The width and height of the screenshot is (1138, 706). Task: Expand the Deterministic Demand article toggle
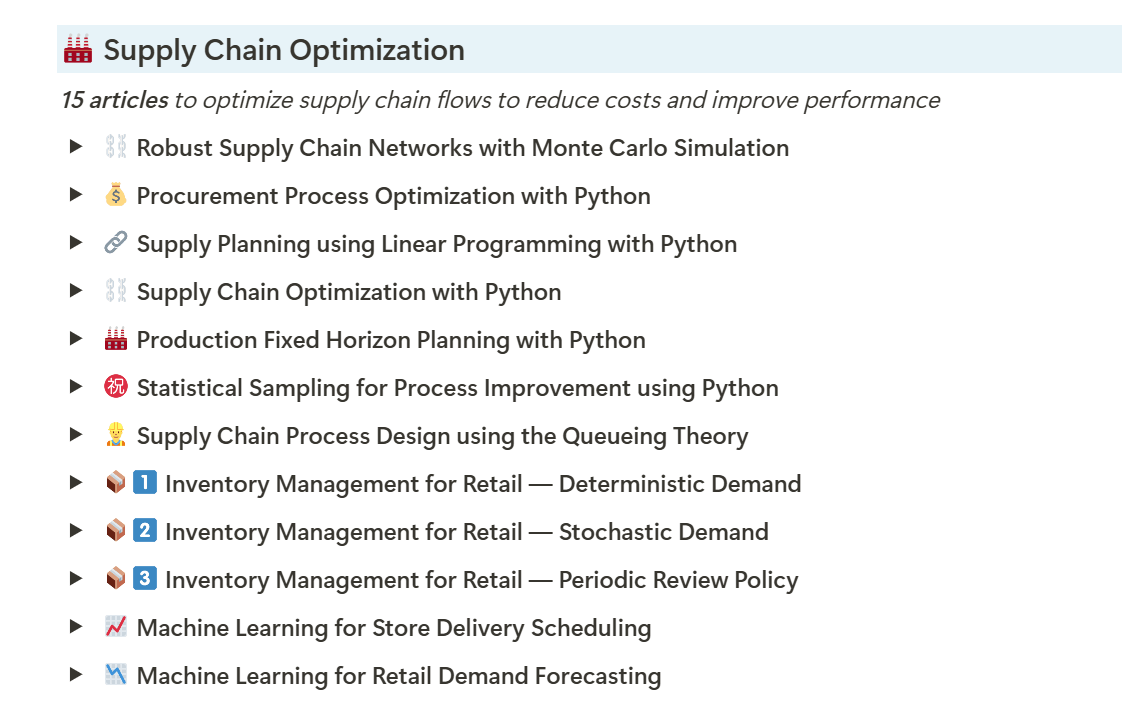[x=76, y=483]
